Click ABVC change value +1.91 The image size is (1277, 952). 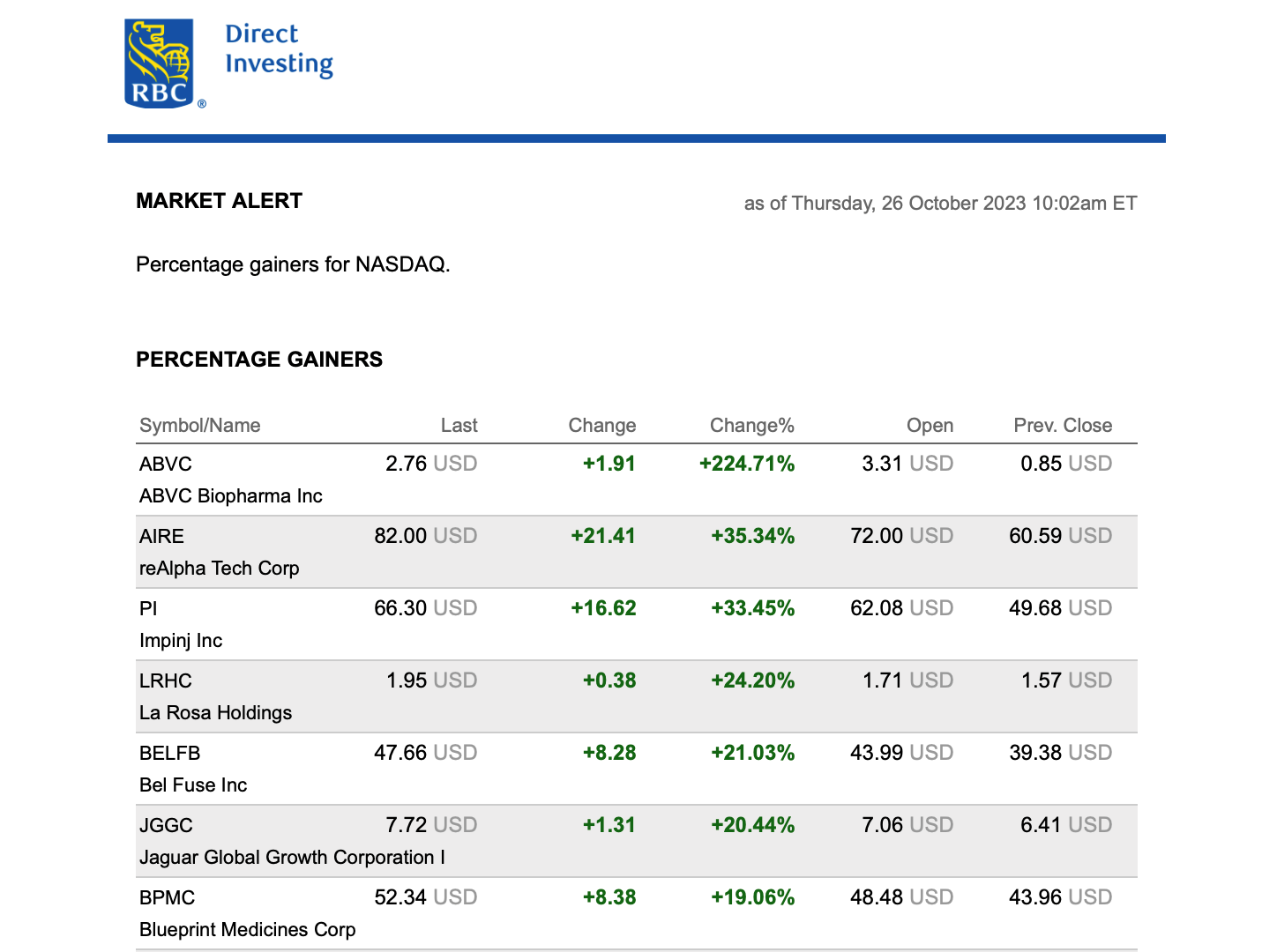[609, 464]
